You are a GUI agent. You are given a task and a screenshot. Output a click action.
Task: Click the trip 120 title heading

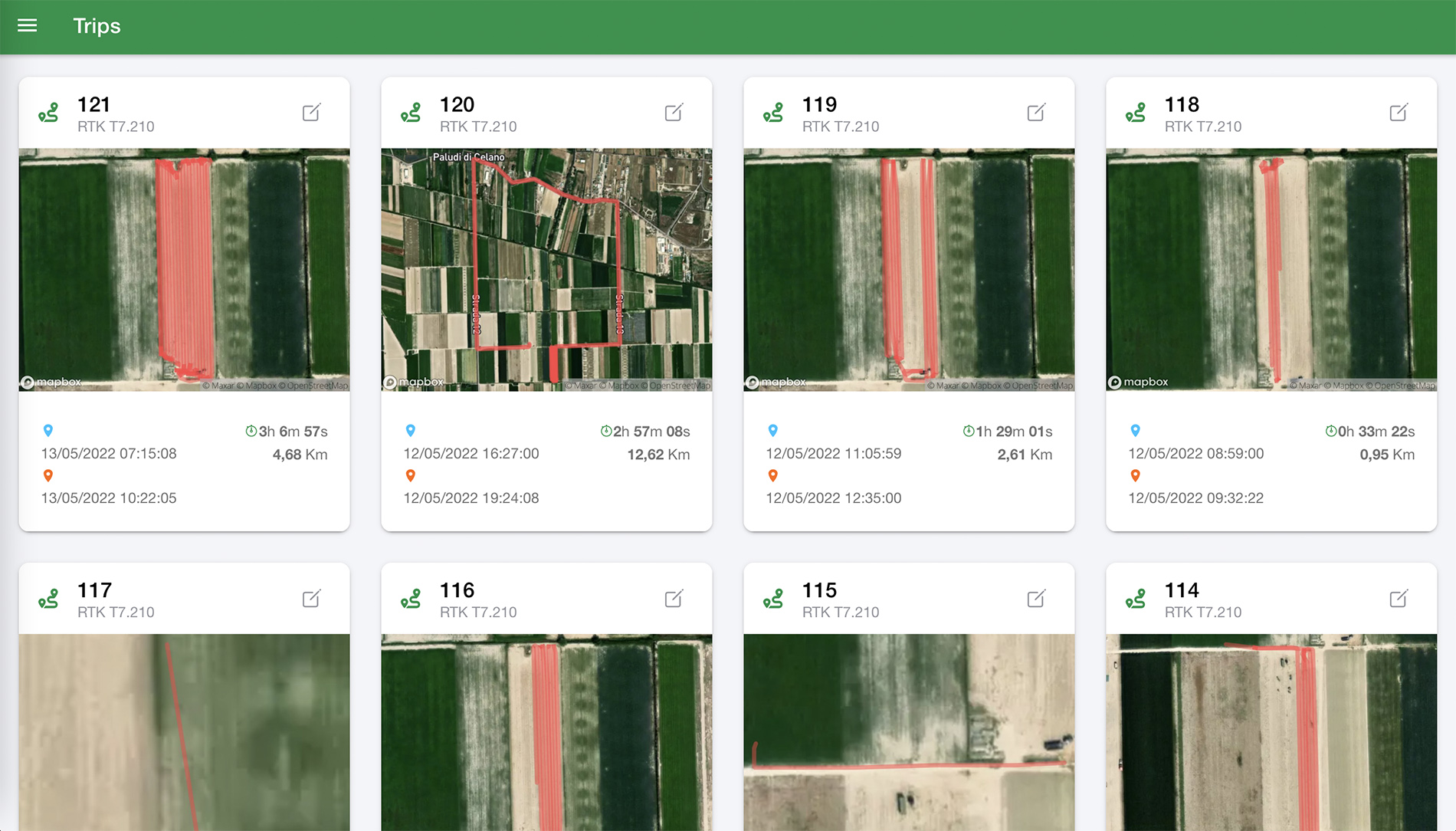(457, 104)
